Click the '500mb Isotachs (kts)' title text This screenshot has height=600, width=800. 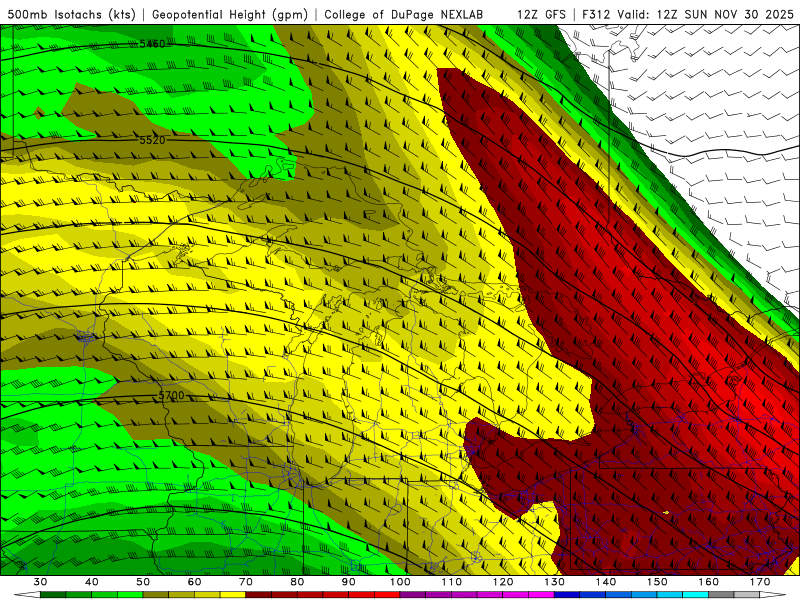coord(71,15)
